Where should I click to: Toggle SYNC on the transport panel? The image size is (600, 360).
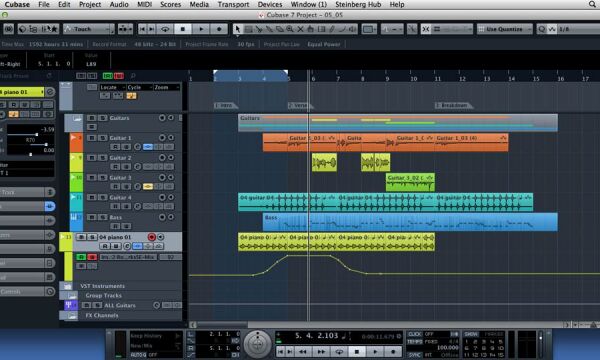414,355
